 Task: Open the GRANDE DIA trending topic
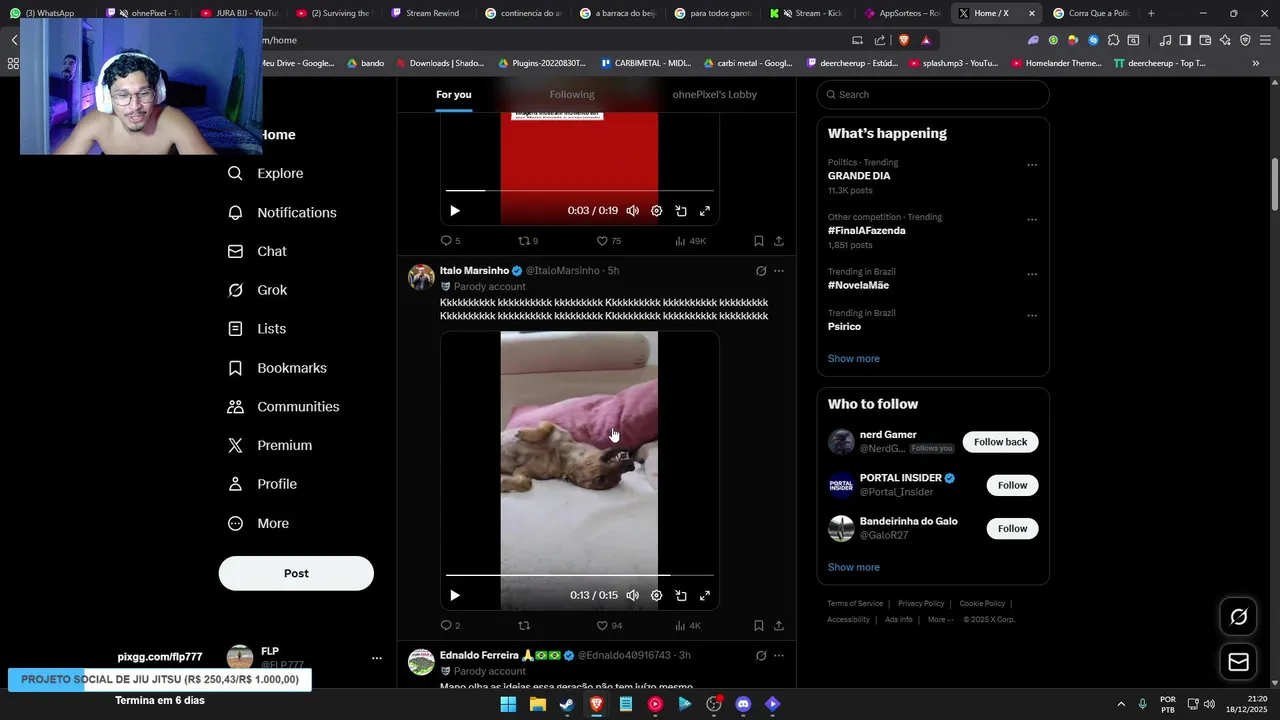859,176
